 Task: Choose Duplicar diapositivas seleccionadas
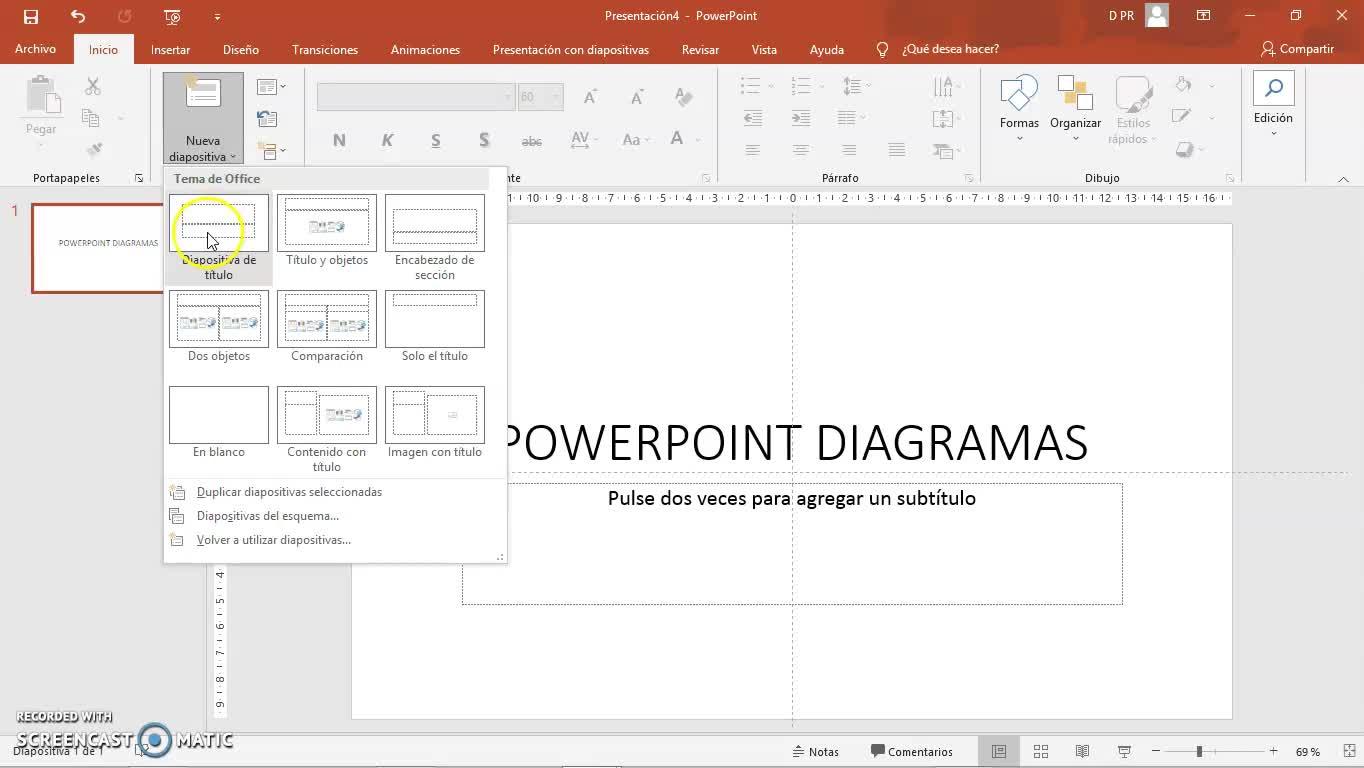click(289, 492)
